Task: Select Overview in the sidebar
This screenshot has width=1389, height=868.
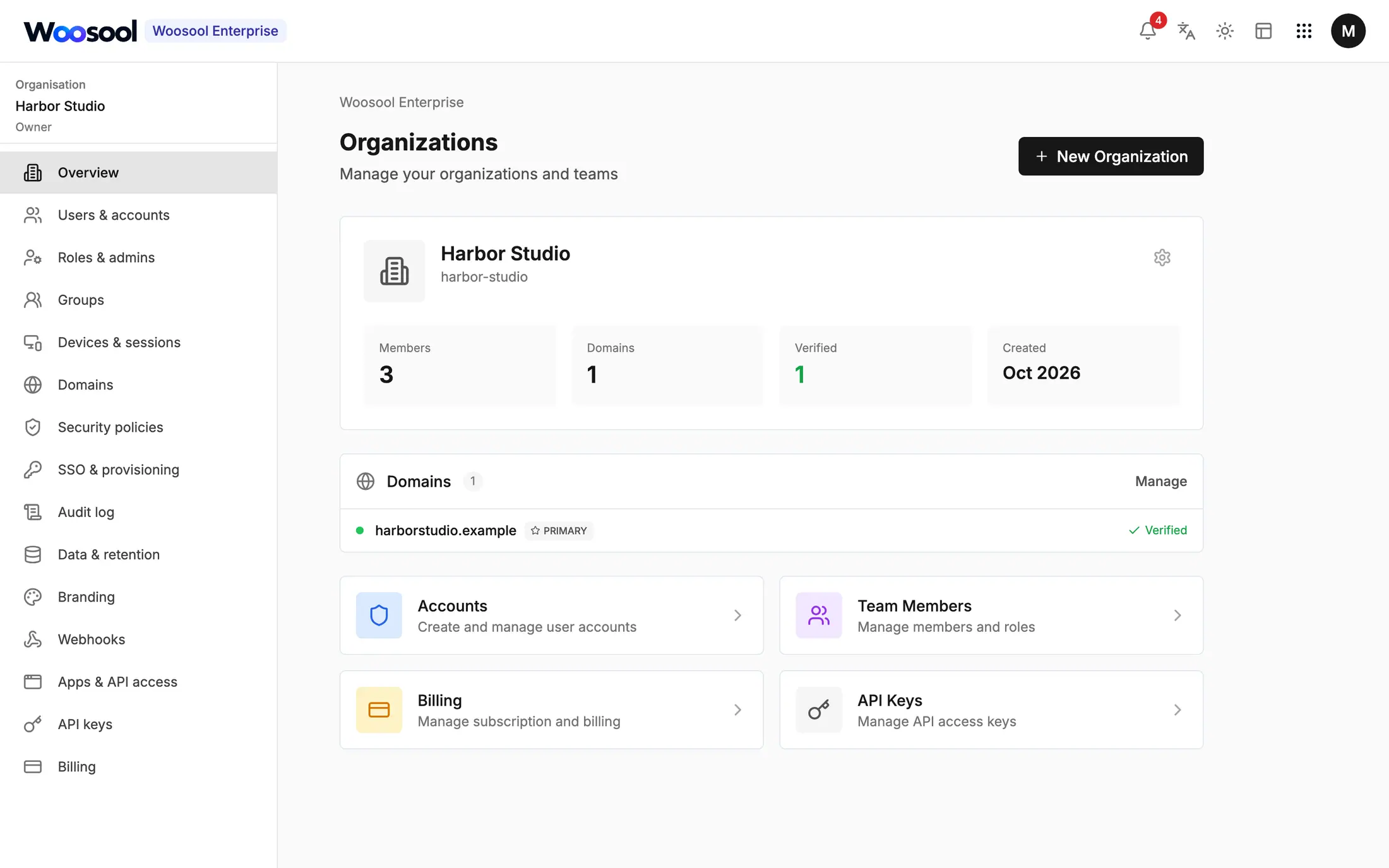Action: click(x=138, y=172)
